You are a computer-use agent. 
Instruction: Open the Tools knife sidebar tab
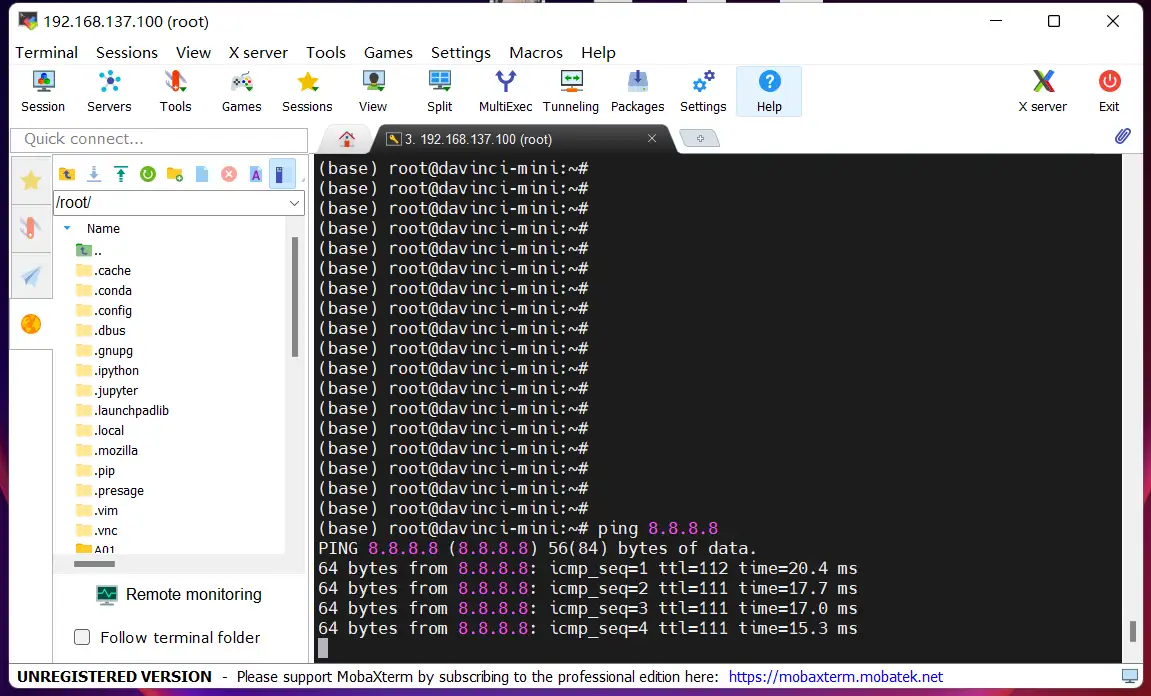tap(31, 228)
